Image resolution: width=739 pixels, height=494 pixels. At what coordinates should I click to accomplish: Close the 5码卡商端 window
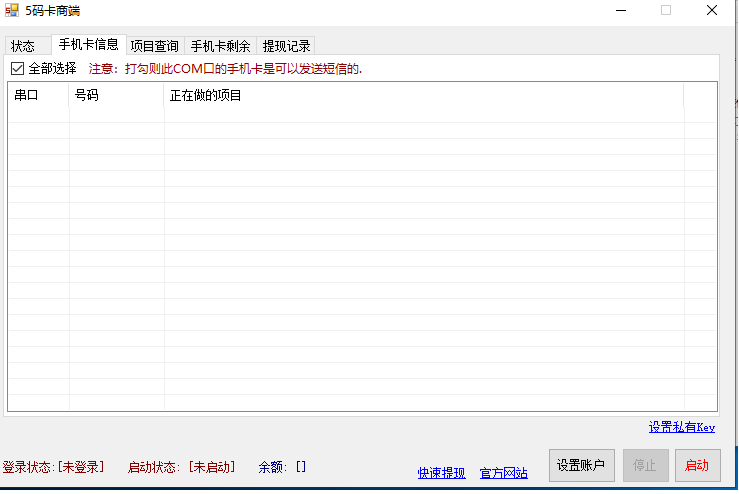712,10
